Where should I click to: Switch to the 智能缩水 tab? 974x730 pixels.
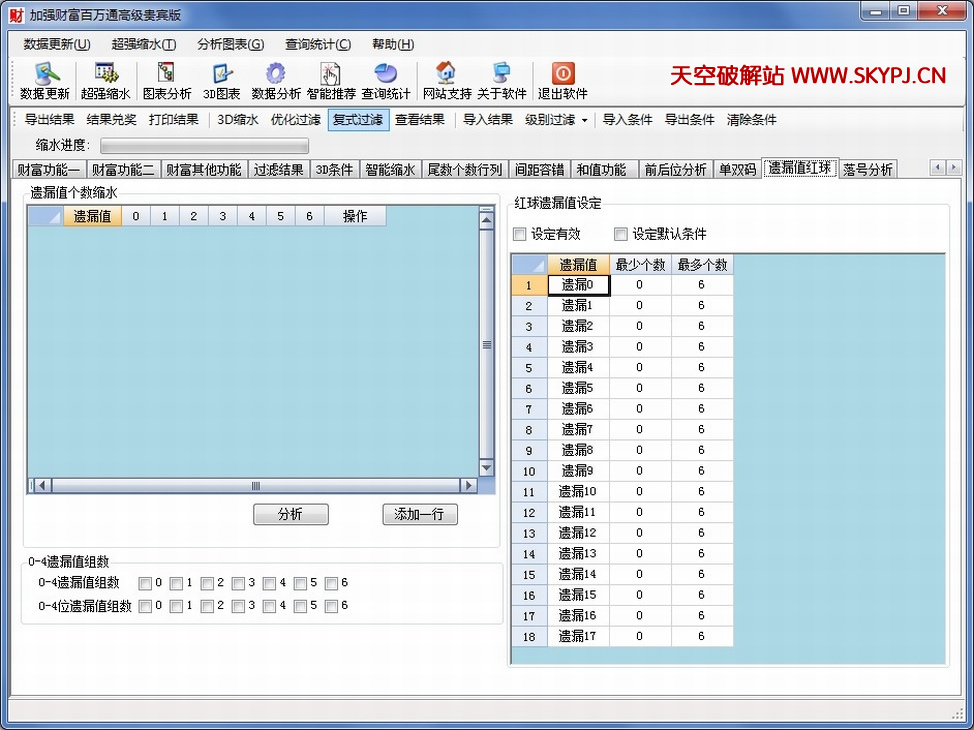coord(390,170)
